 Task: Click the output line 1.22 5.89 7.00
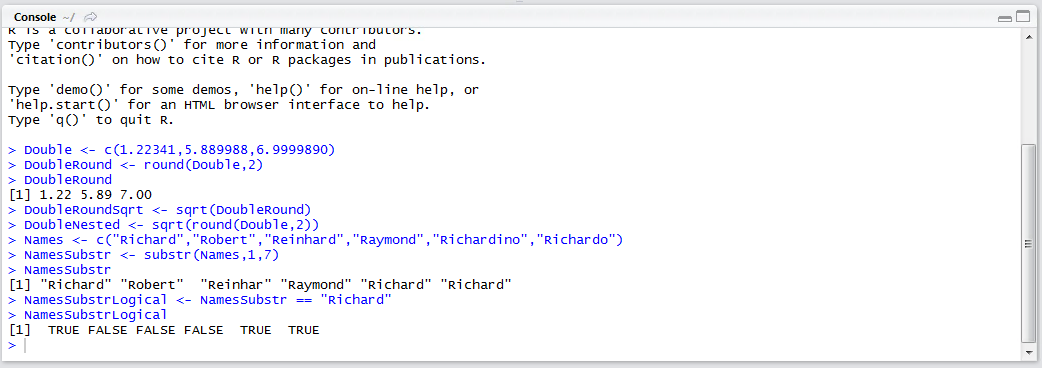click(80, 195)
